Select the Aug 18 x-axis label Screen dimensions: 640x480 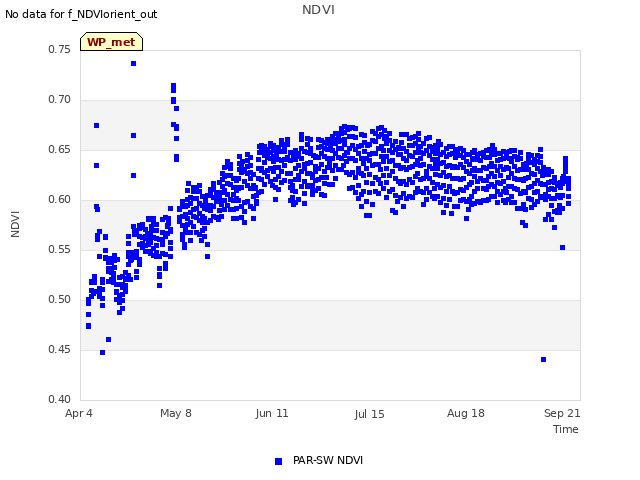pyautogui.click(x=466, y=413)
